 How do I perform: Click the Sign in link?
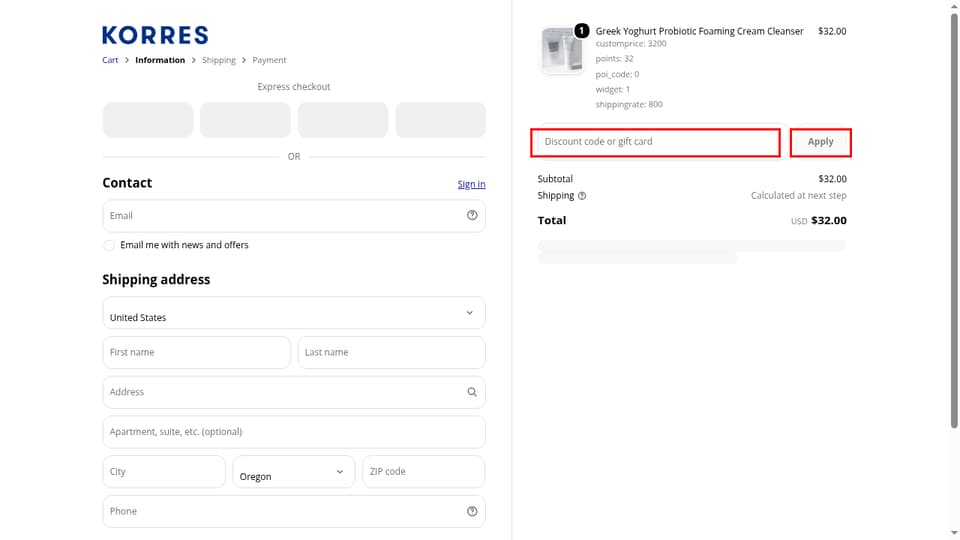pyautogui.click(x=471, y=184)
